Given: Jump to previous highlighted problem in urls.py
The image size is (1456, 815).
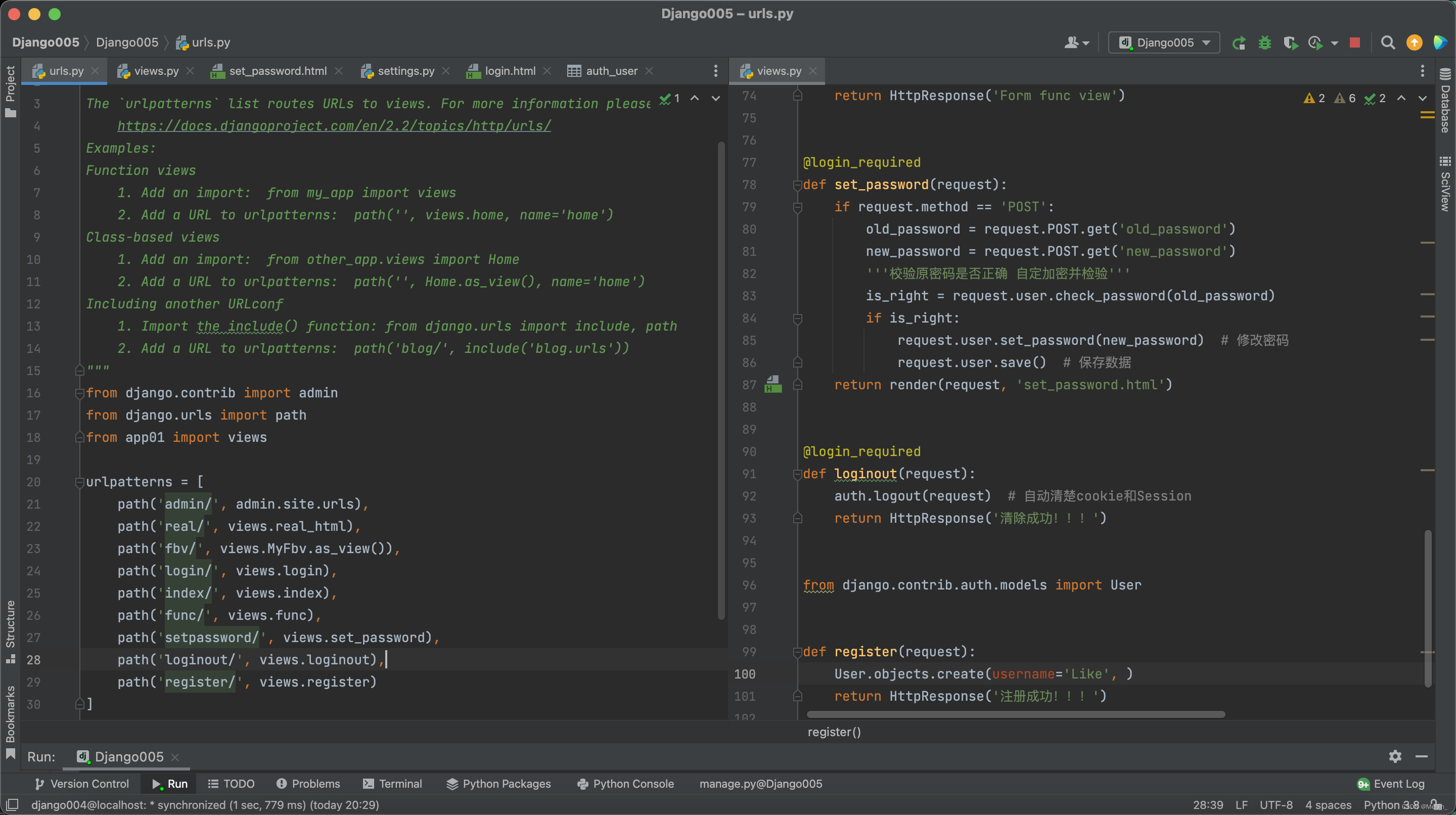Looking at the screenshot, I should (x=695, y=99).
